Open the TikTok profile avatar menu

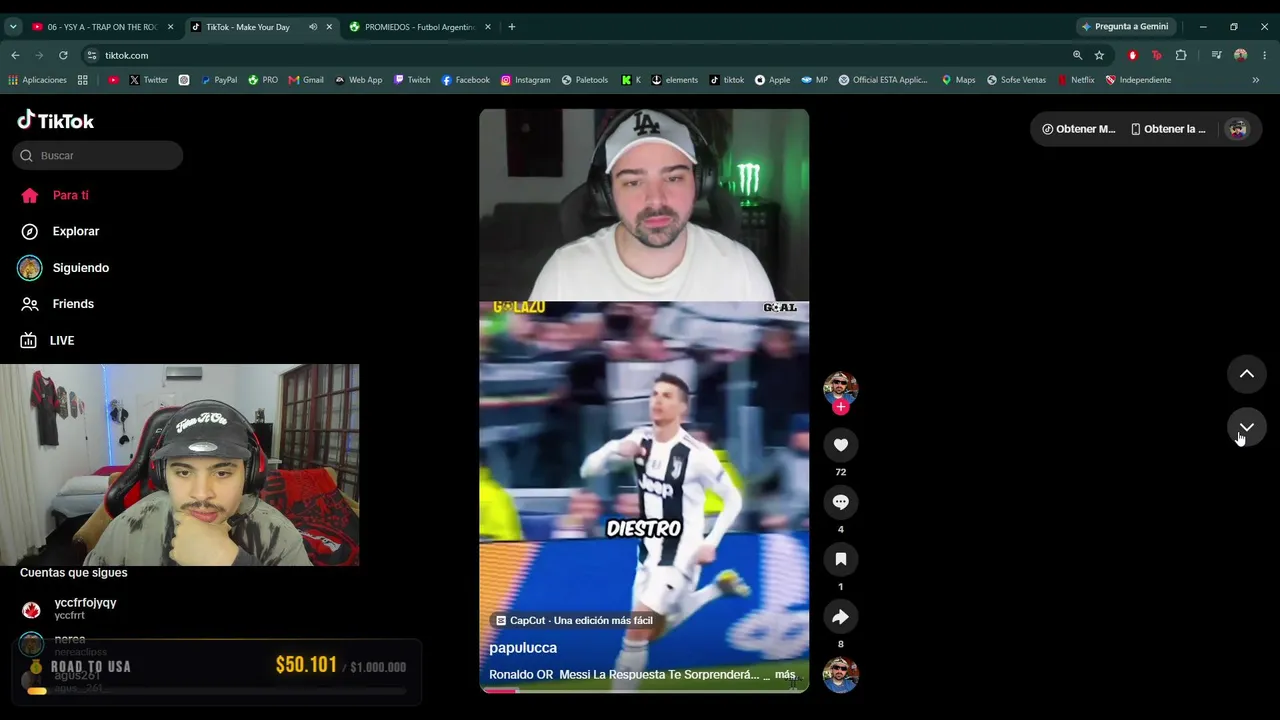1238,129
